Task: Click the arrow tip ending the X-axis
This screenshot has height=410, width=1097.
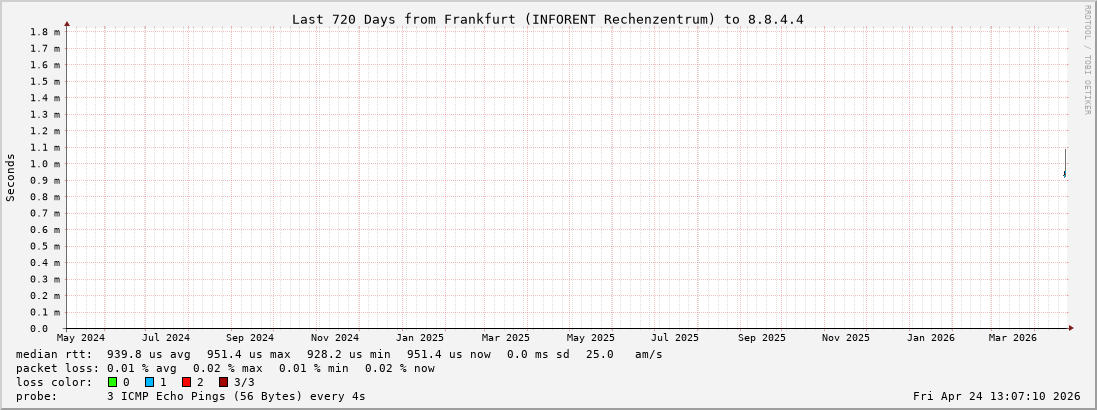Action: [1071, 328]
